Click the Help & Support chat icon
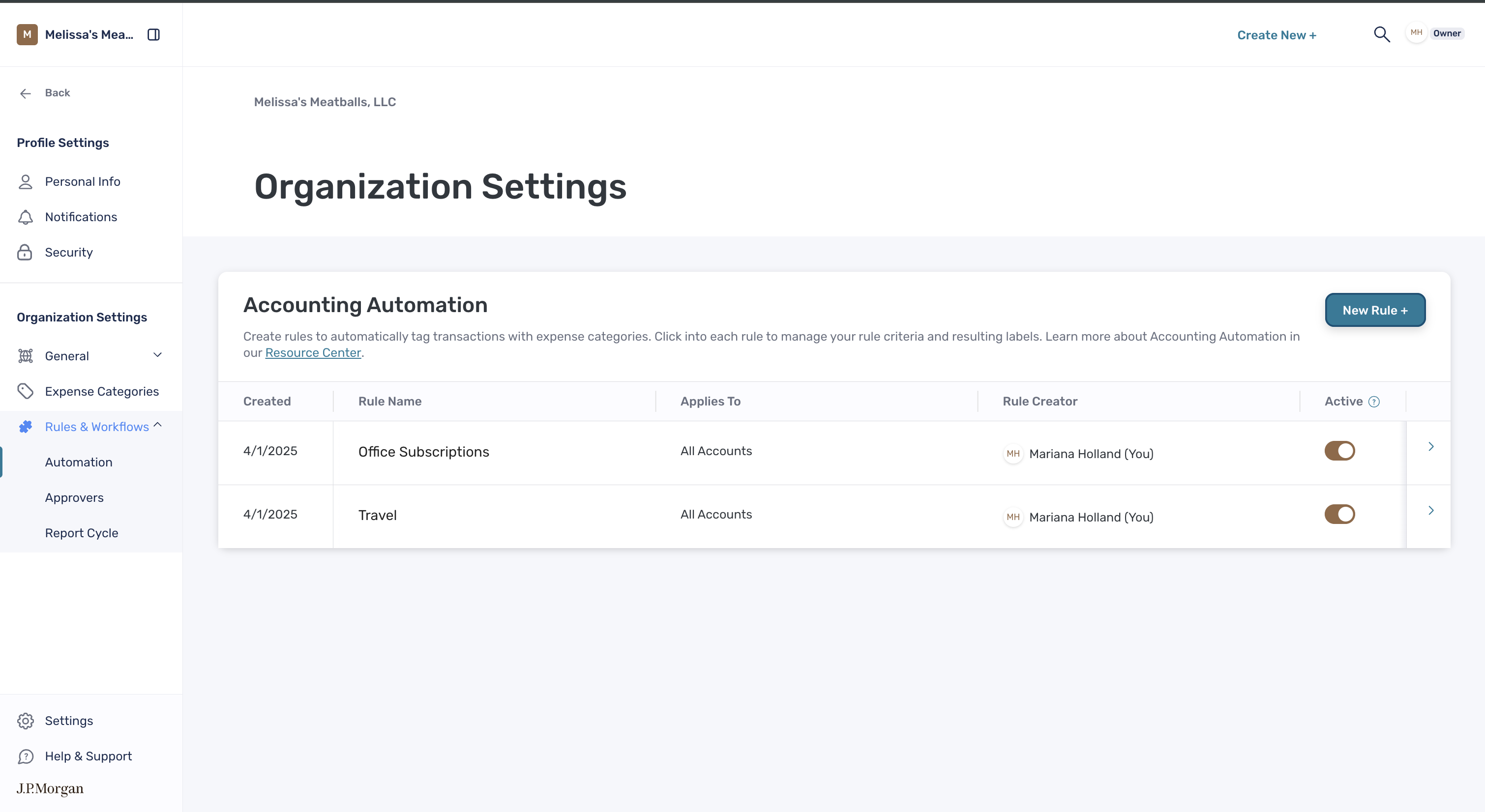The height and width of the screenshot is (812, 1485). [26, 756]
